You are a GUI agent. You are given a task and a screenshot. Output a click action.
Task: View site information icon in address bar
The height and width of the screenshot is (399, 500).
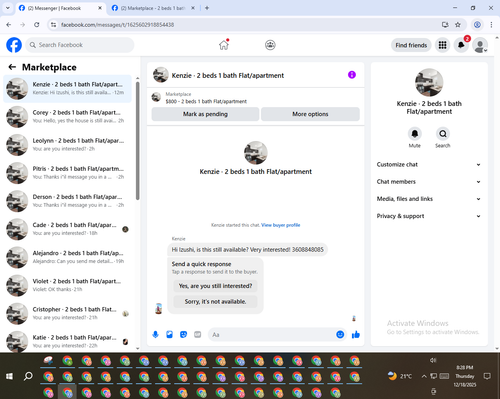54,25
